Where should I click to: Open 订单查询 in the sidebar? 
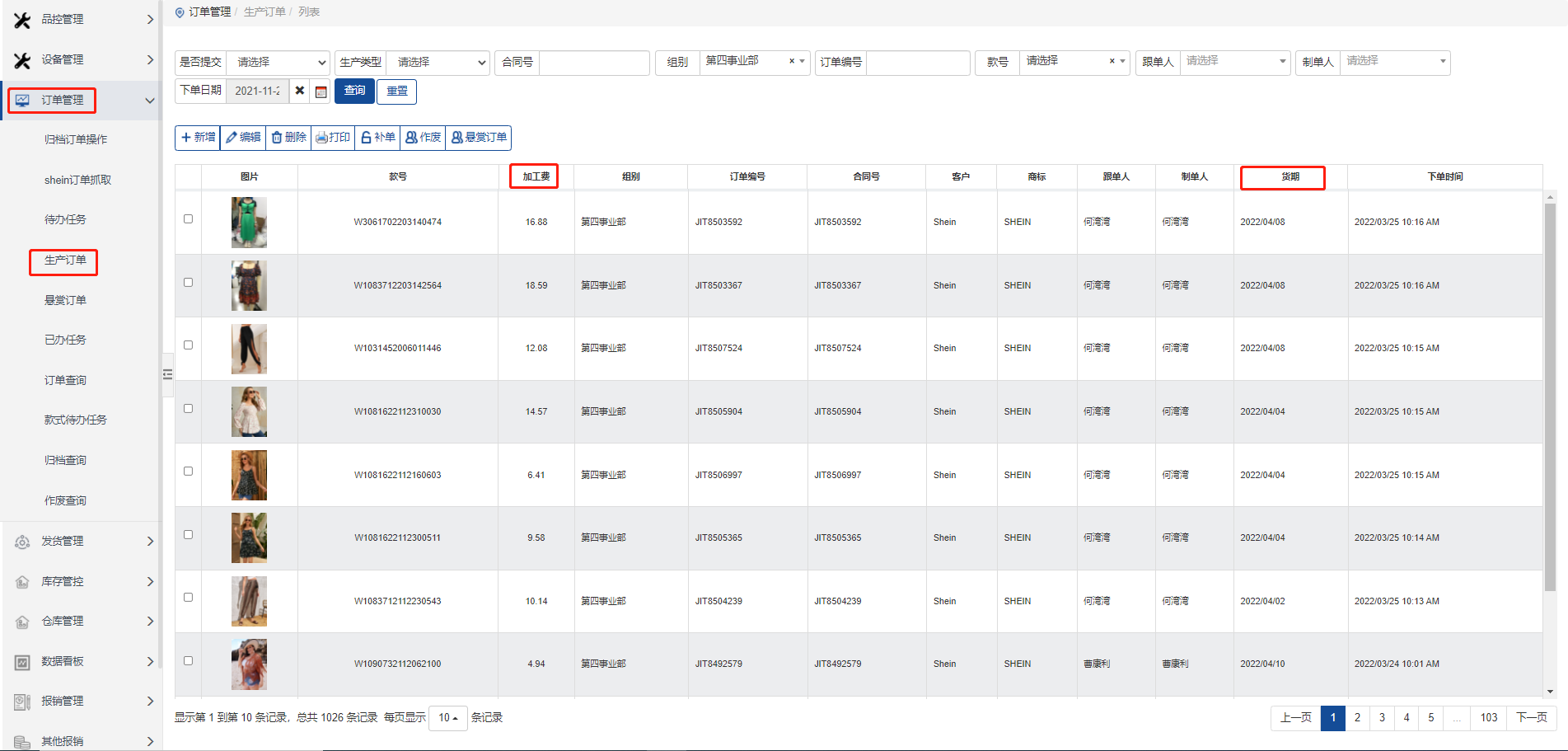(x=65, y=380)
